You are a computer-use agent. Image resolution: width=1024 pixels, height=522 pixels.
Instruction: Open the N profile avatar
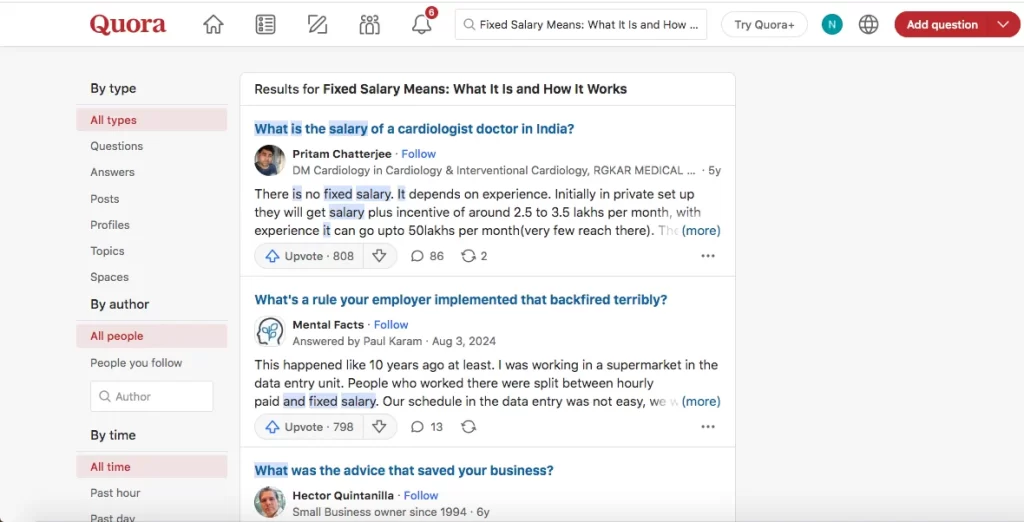point(831,25)
